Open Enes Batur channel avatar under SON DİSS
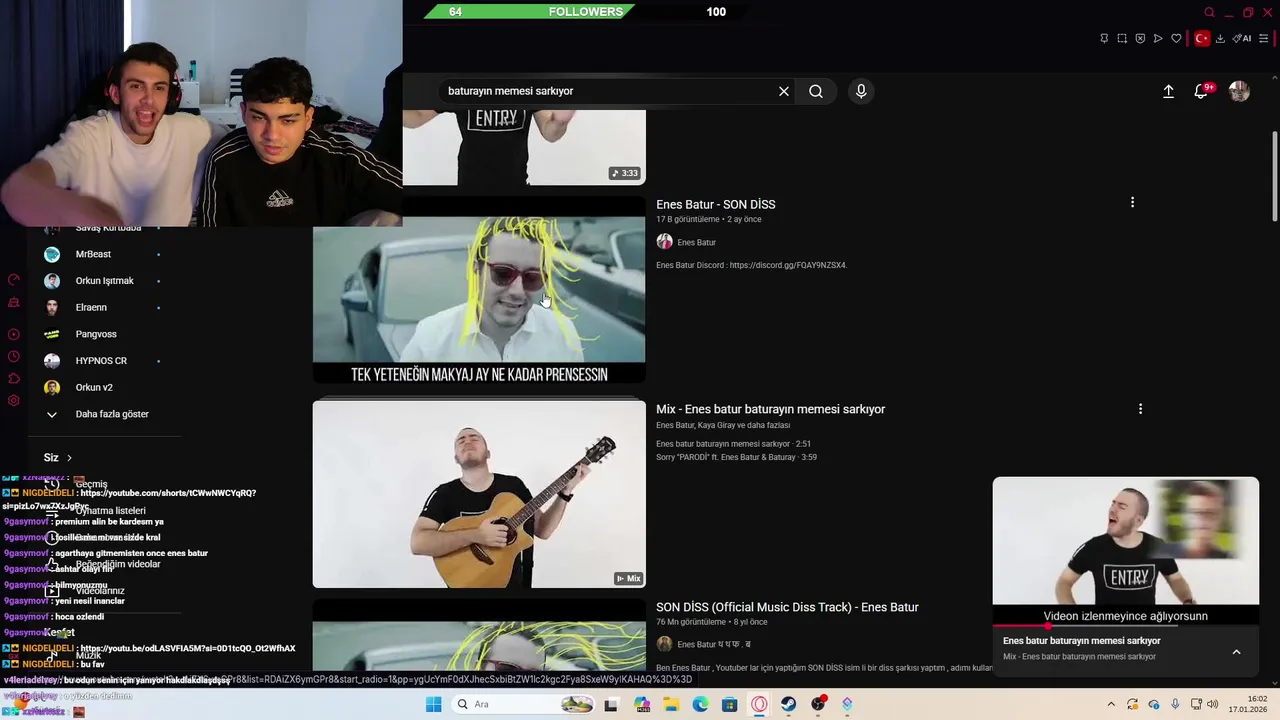Viewport: 1280px width, 720px height. (x=664, y=241)
